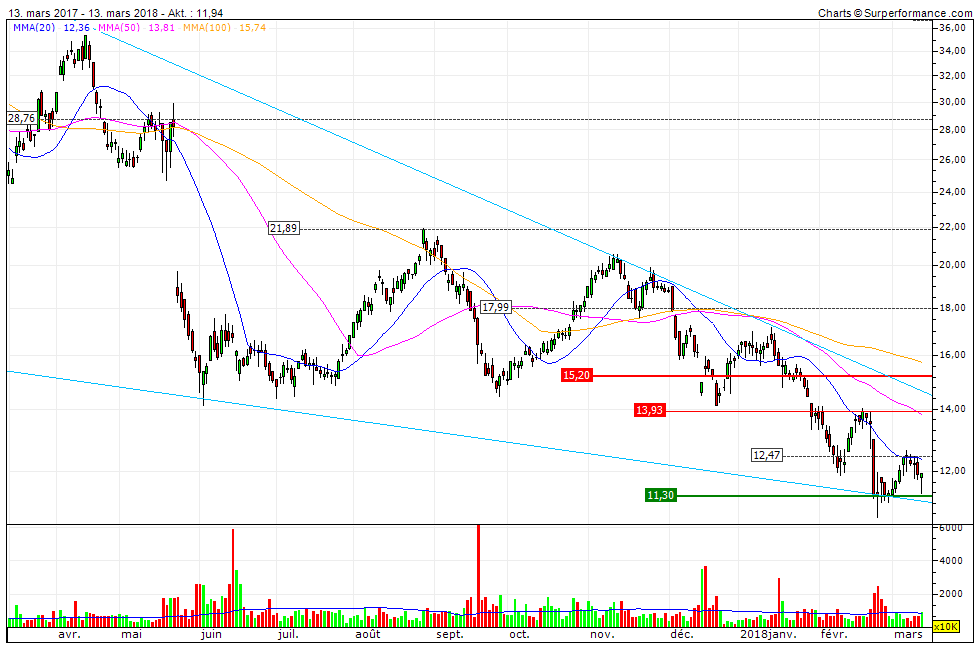
Task: Click the date range header text
Action: 116,13
